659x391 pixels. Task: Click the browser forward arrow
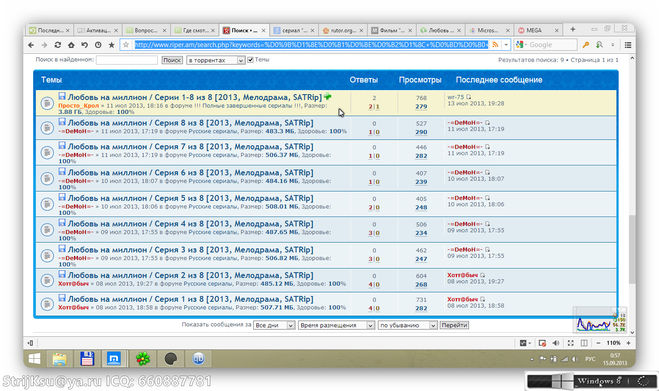point(44,45)
